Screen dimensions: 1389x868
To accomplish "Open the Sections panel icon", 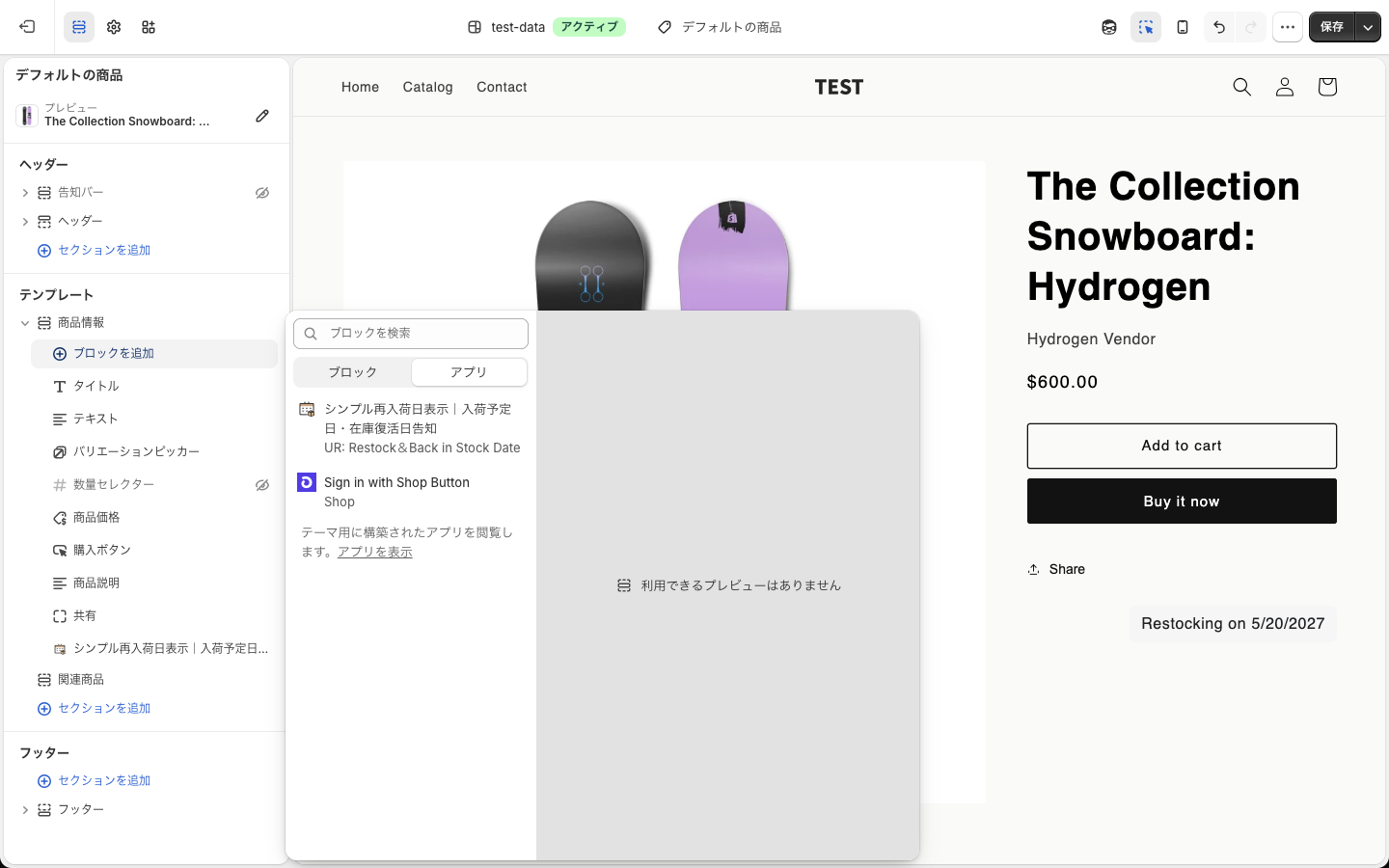I will [79, 27].
